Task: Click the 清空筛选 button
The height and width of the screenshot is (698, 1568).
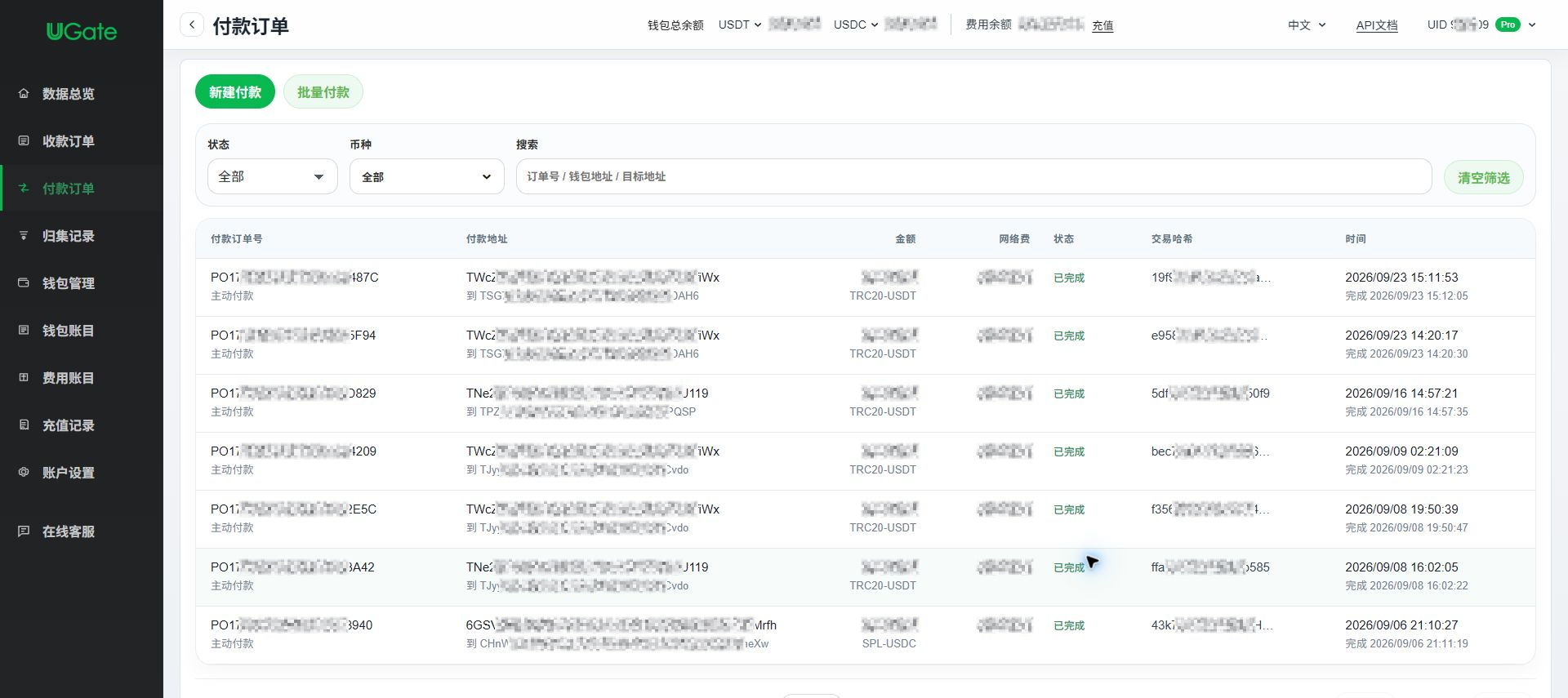Action: [1484, 177]
